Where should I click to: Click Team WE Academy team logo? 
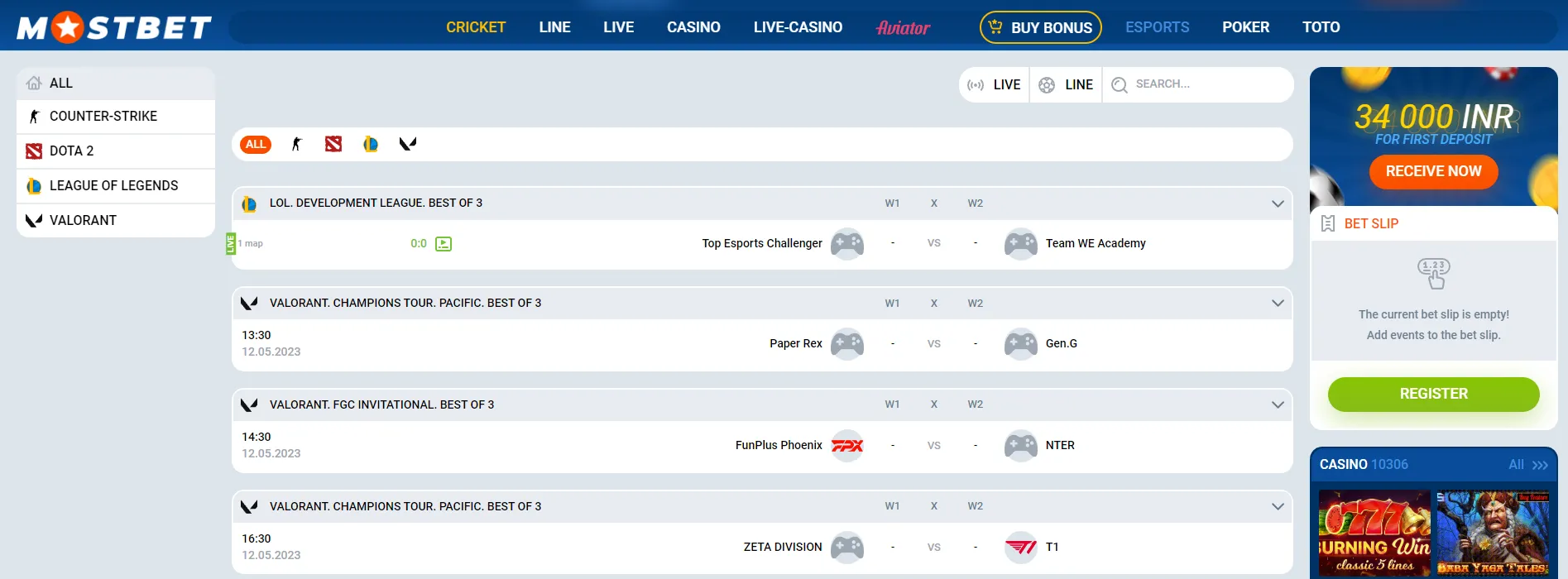coord(1021,244)
